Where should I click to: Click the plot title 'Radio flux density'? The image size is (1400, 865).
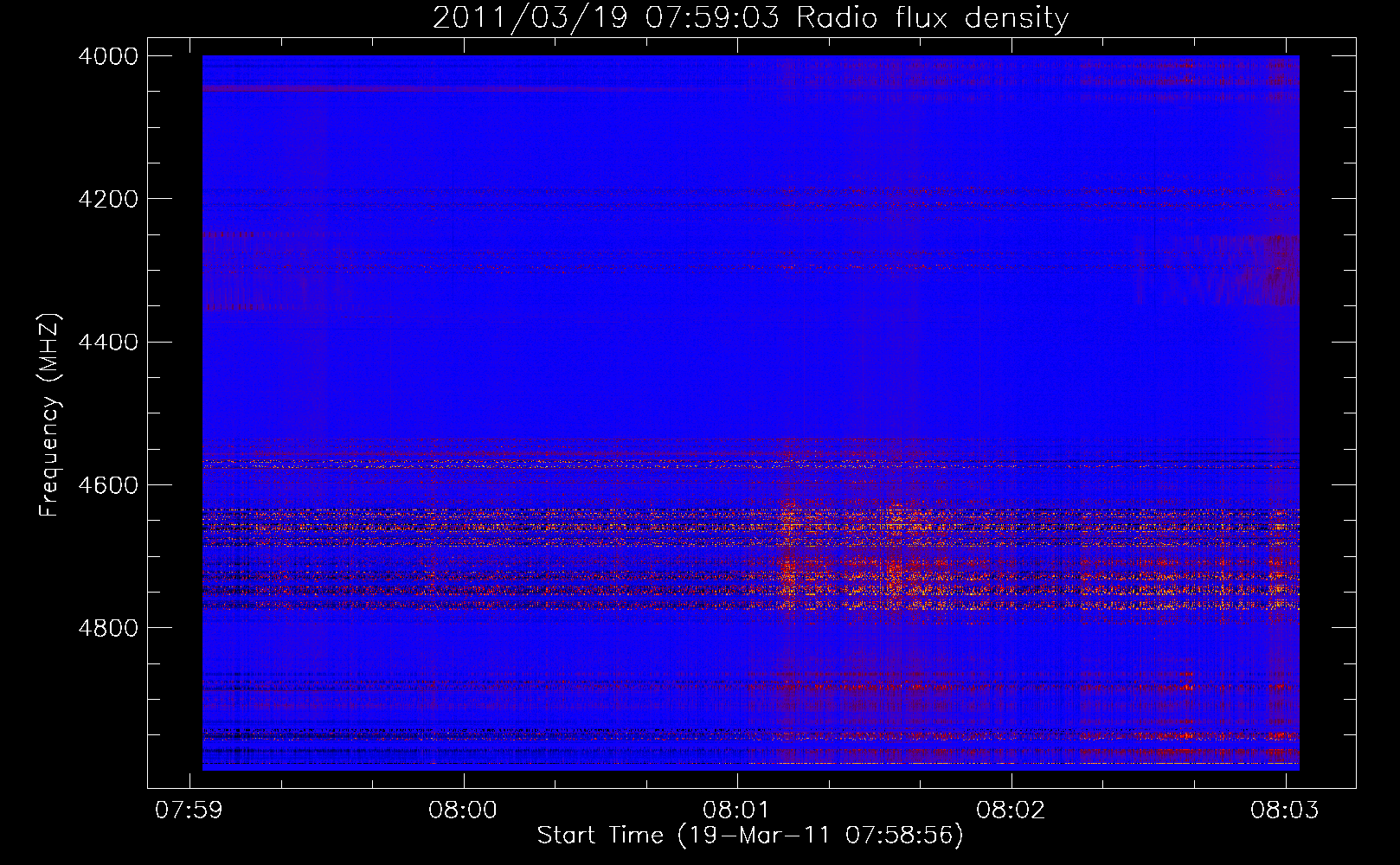(x=932, y=18)
